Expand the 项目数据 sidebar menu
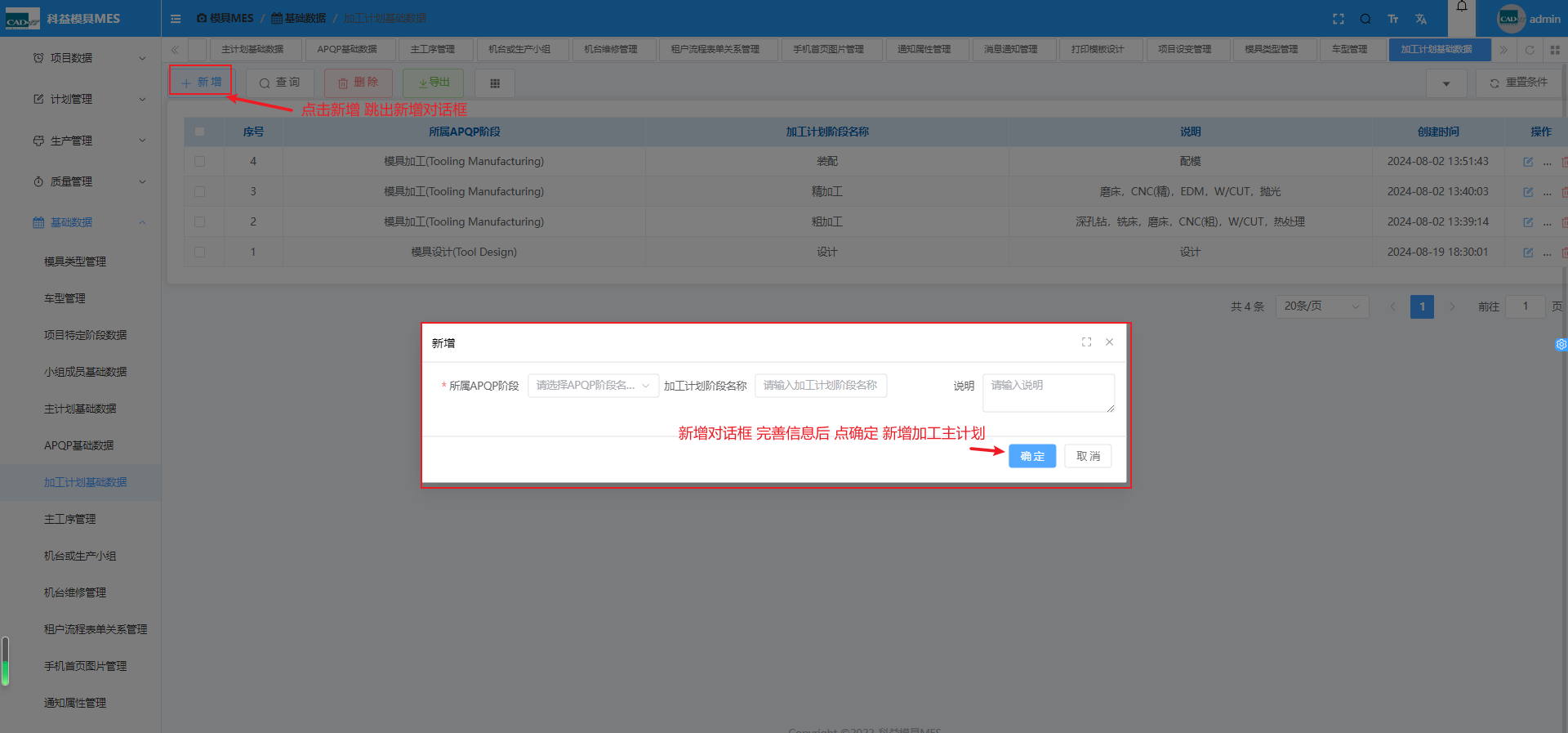The height and width of the screenshot is (733, 1568). 80,58
